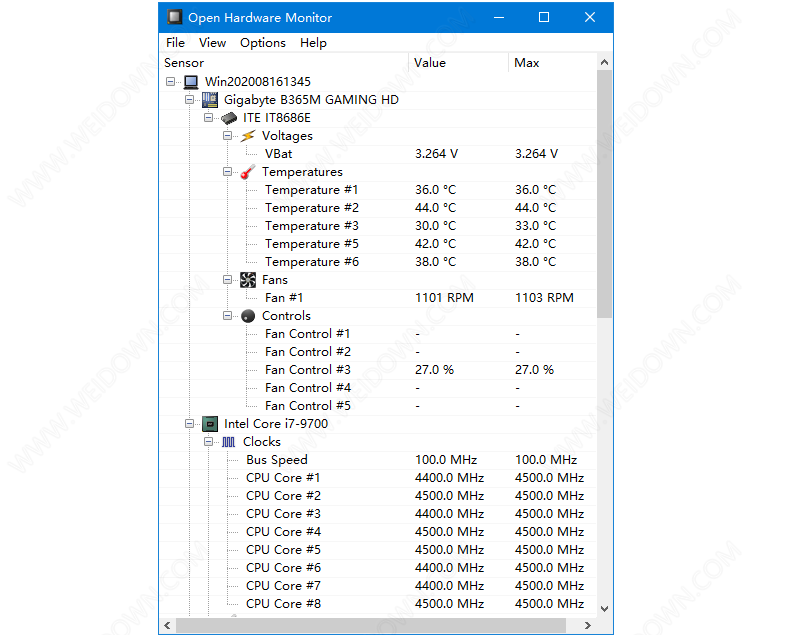Screen dimensions: 790x635
Task: Select the CPU Core #6 row
Action: coord(378,568)
